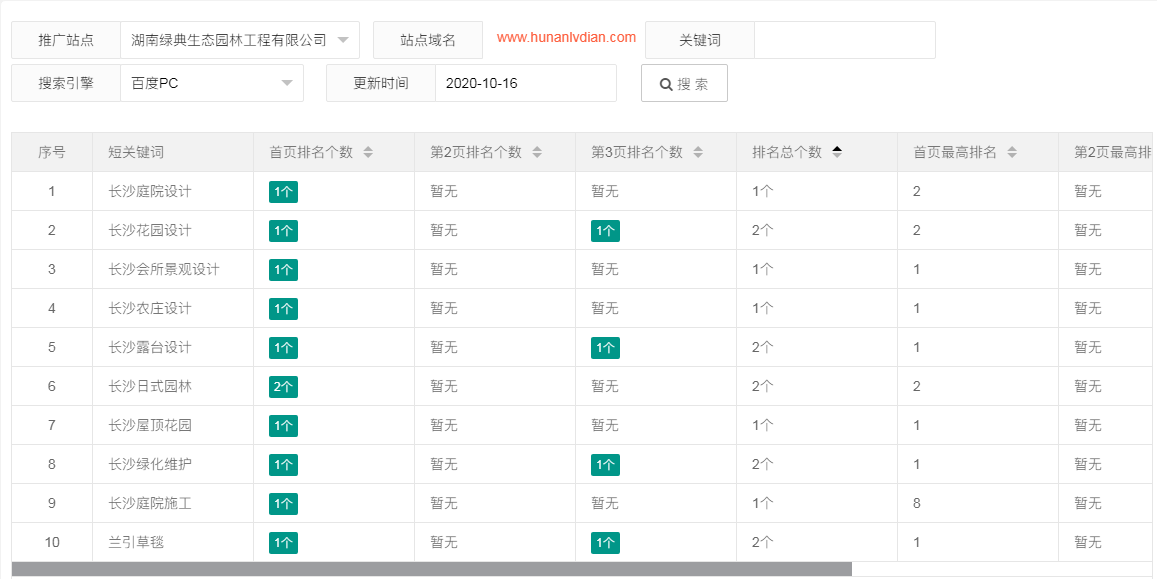Select the 长沙屋顶花园 keyword cell
1157x579 pixels.
150,426
